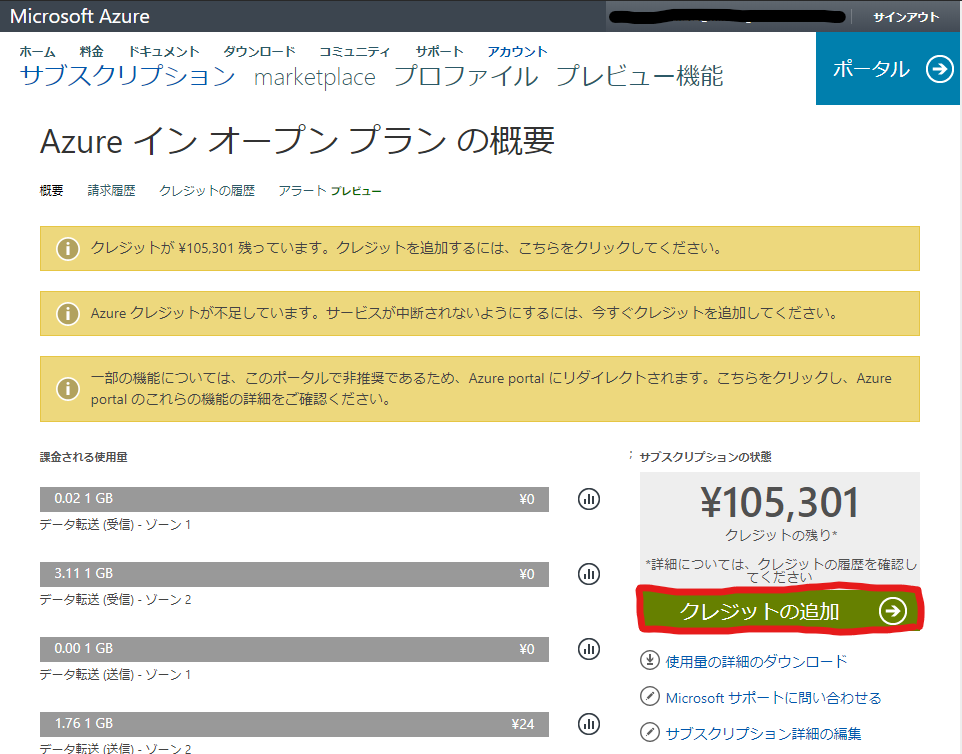Select the プレビュー機能 section
The height and width of the screenshot is (754, 962).
639,75
